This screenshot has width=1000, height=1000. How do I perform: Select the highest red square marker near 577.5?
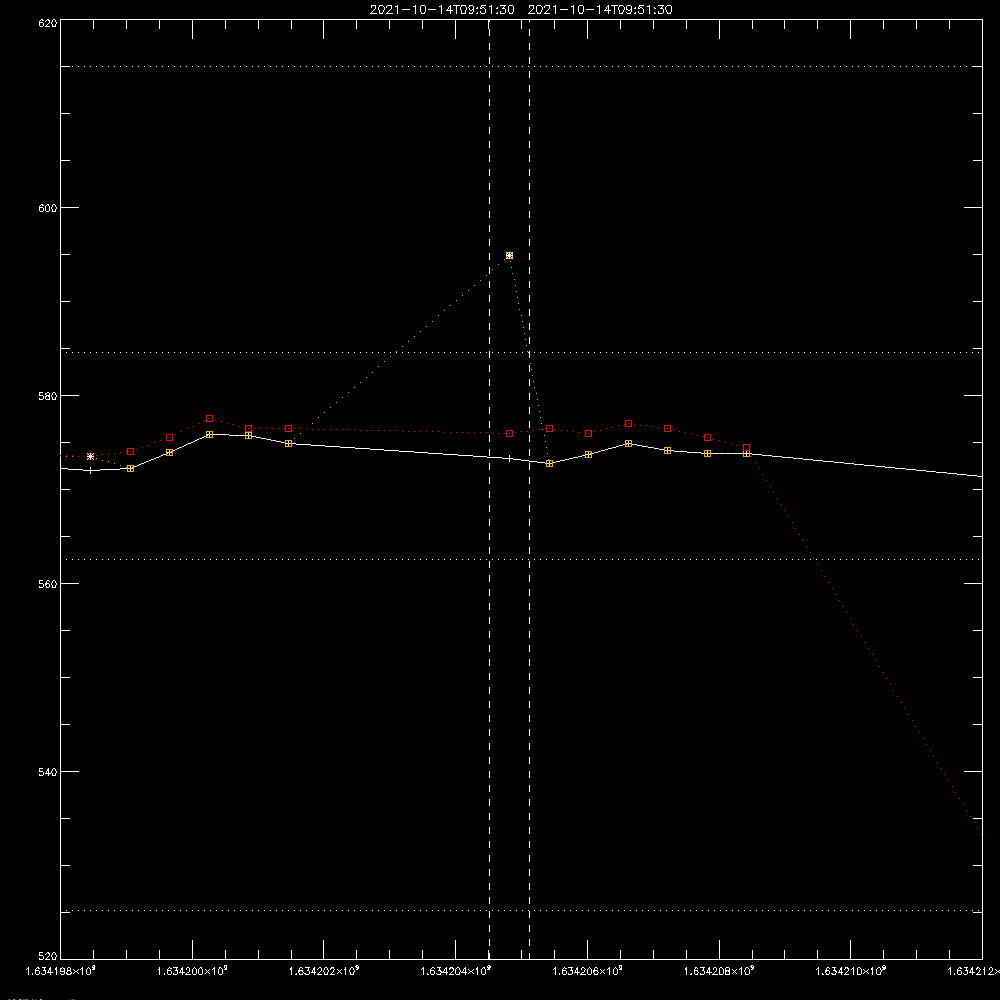209,419
